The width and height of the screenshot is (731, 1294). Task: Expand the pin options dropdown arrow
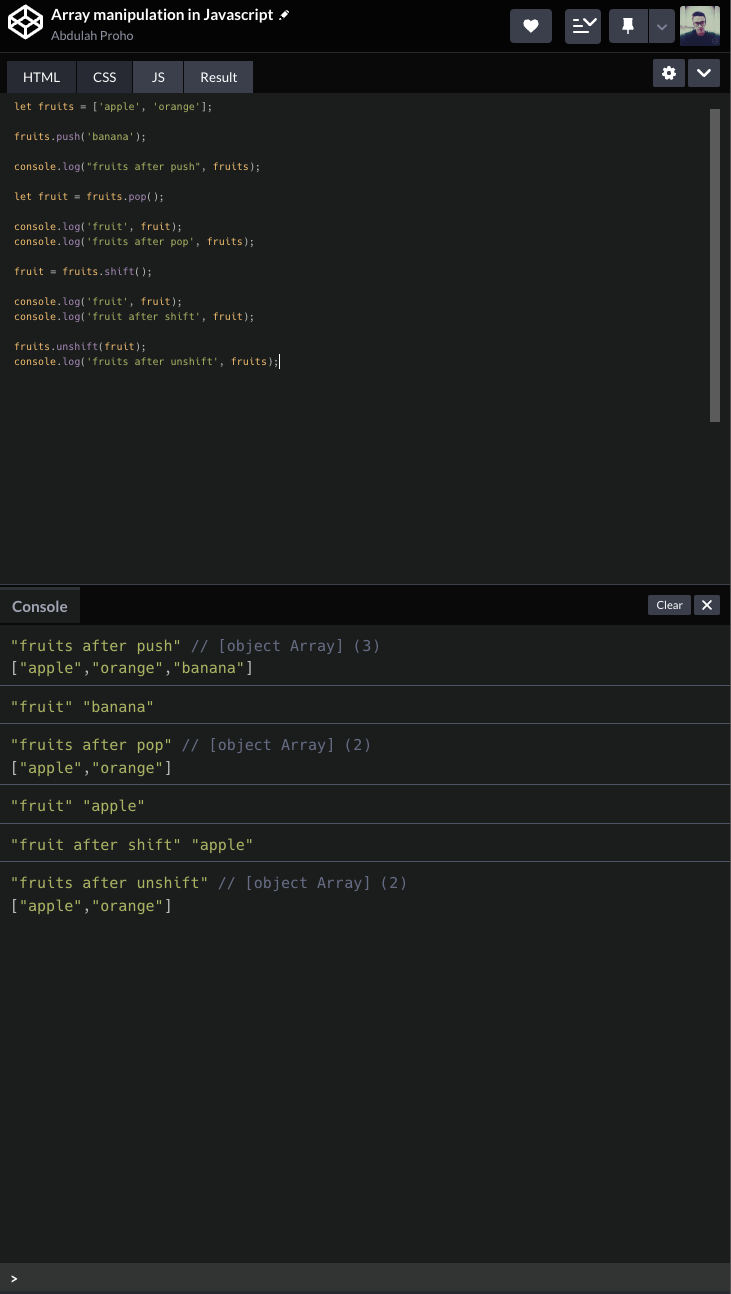point(661,27)
